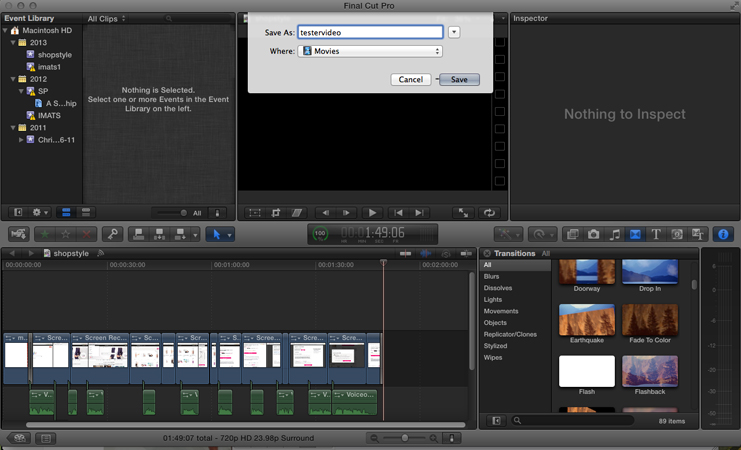Toggle skimming in timeline
The width and height of the screenshot is (741, 450).
point(405,254)
